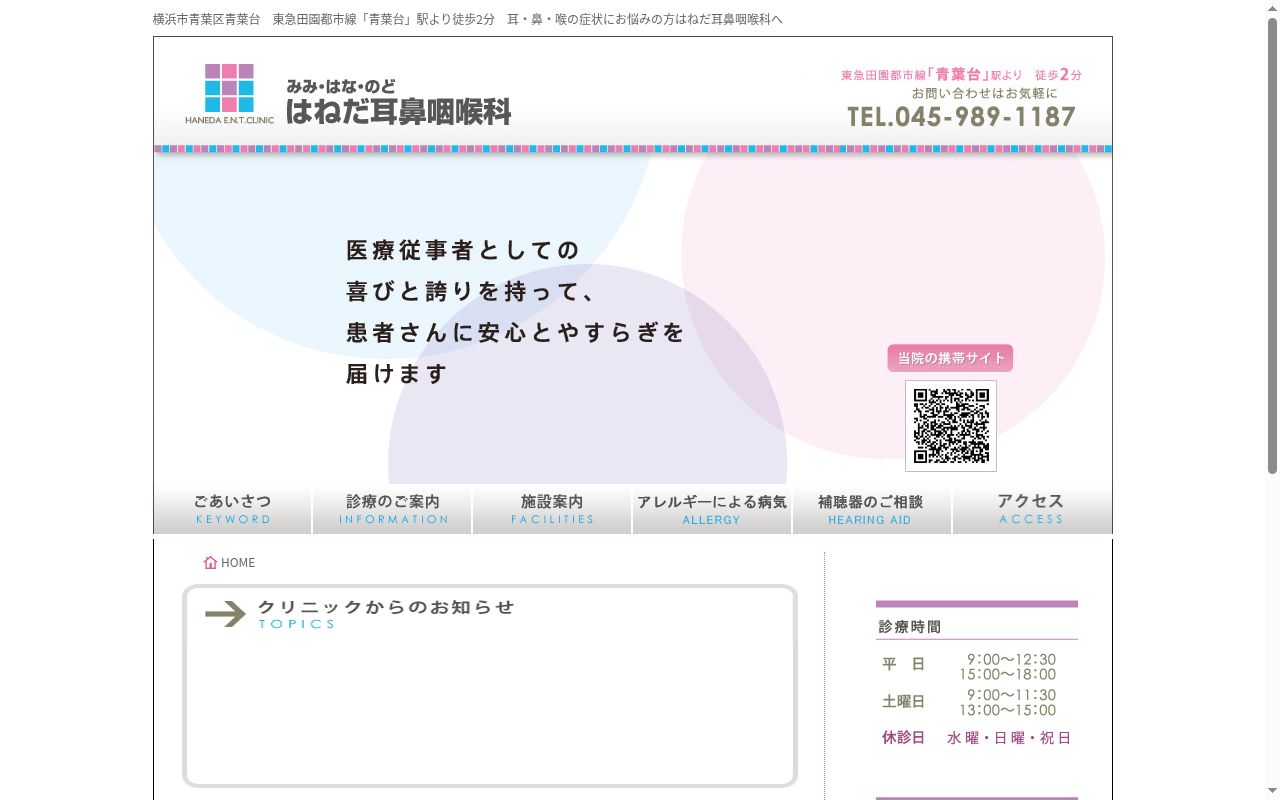Open アレルギーによる病気 allergy page
This screenshot has width=1280, height=800.
click(x=712, y=509)
